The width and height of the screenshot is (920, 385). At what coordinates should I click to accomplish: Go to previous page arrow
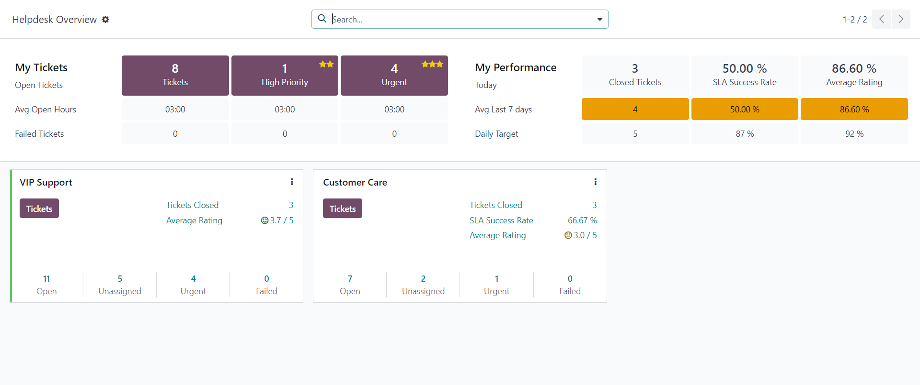881,19
